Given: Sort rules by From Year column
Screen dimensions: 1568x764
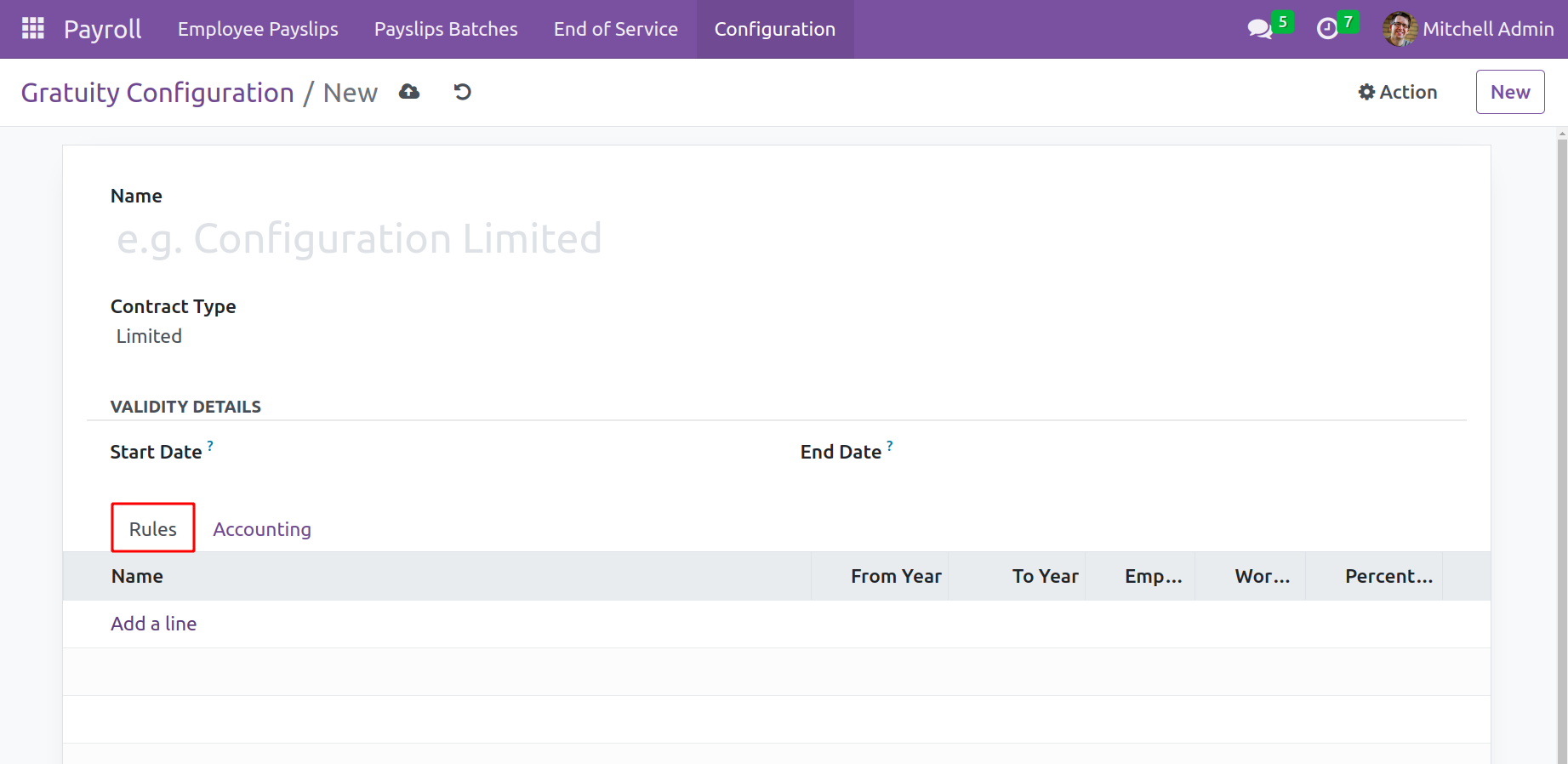Looking at the screenshot, I should [x=895, y=576].
